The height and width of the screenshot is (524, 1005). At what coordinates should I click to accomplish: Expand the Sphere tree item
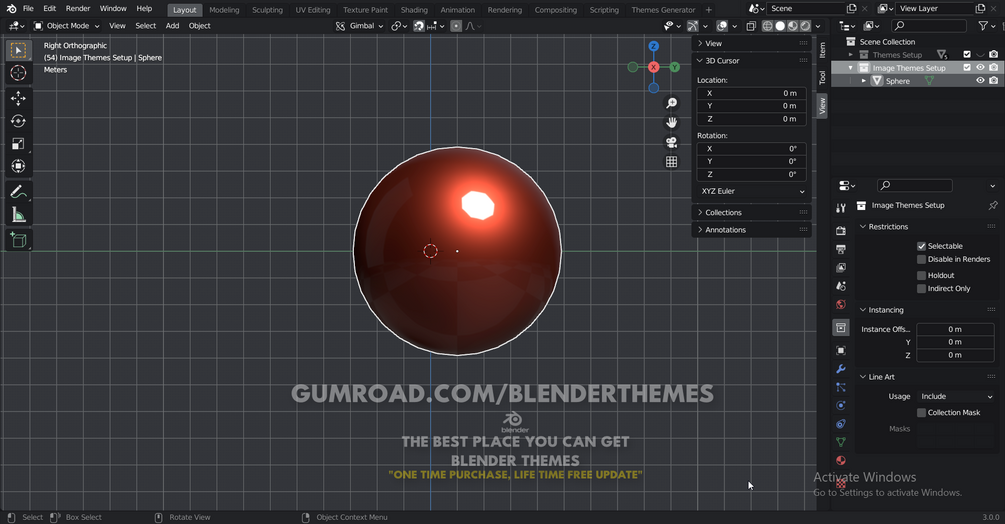(864, 81)
